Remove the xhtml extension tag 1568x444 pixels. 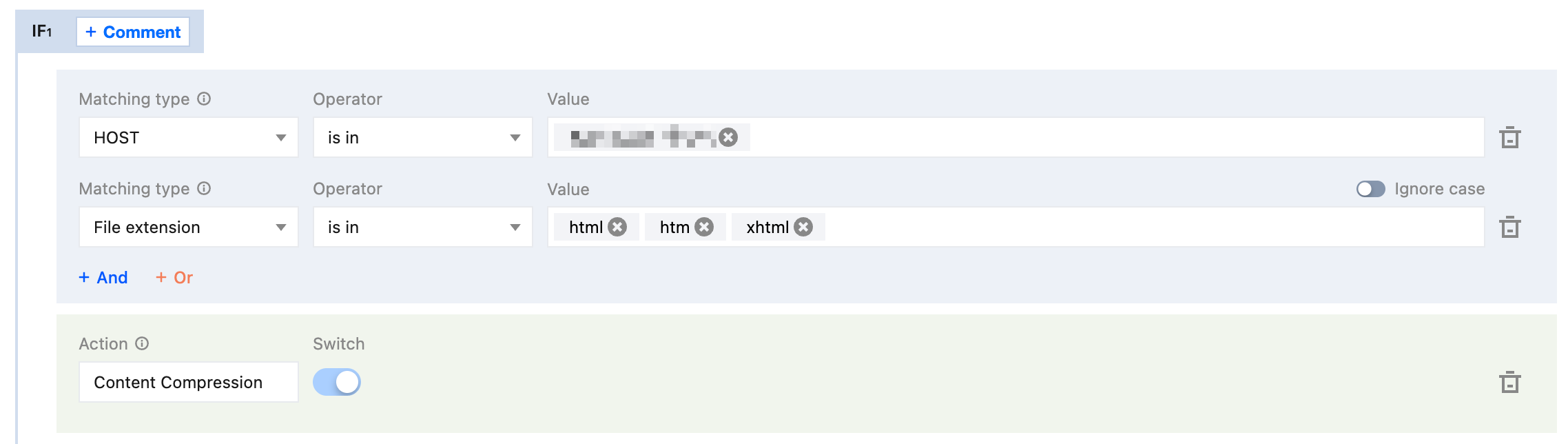803,227
